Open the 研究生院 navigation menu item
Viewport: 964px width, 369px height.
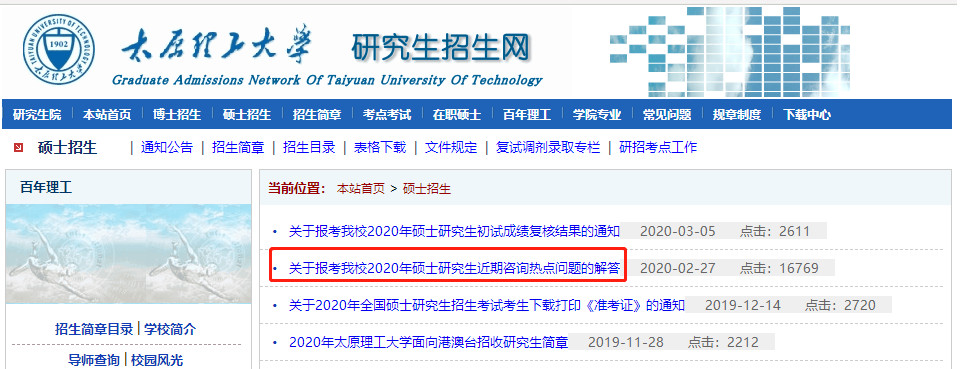click(x=37, y=114)
